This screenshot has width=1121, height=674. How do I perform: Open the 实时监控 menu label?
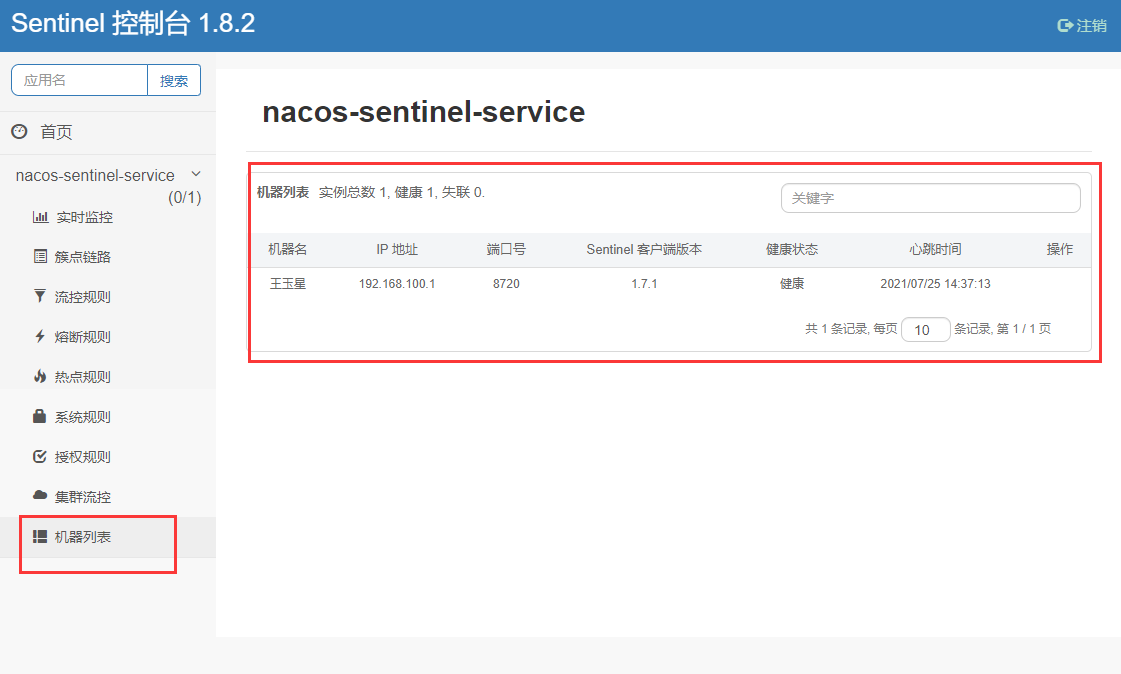(84, 217)
